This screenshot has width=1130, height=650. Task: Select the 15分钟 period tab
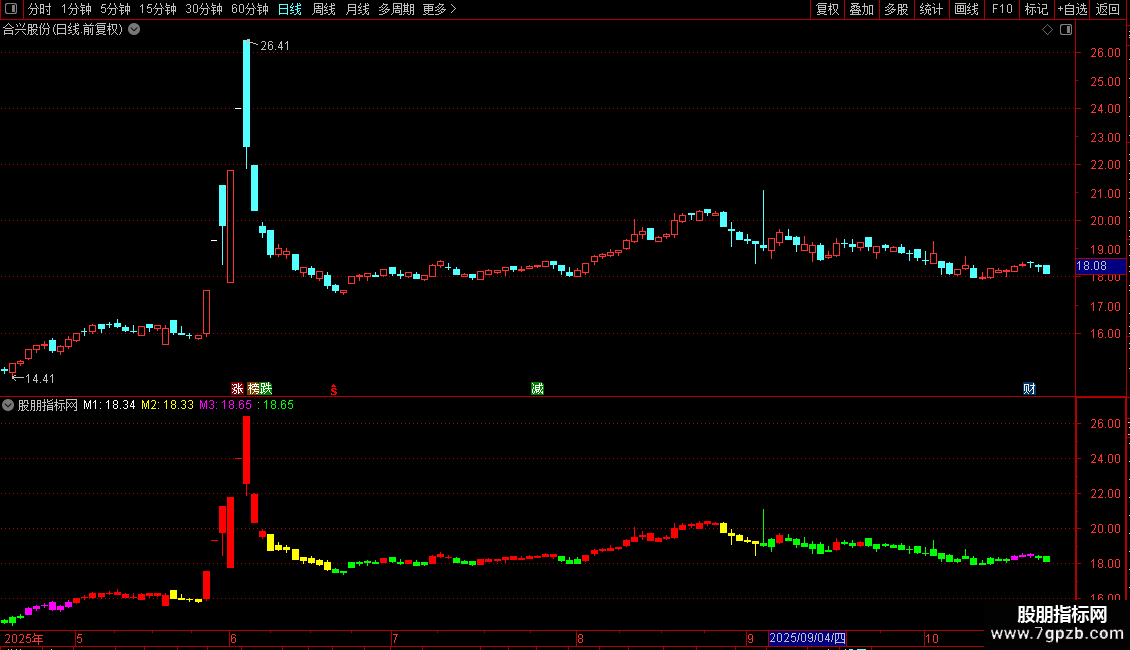(x=158, y=9)
